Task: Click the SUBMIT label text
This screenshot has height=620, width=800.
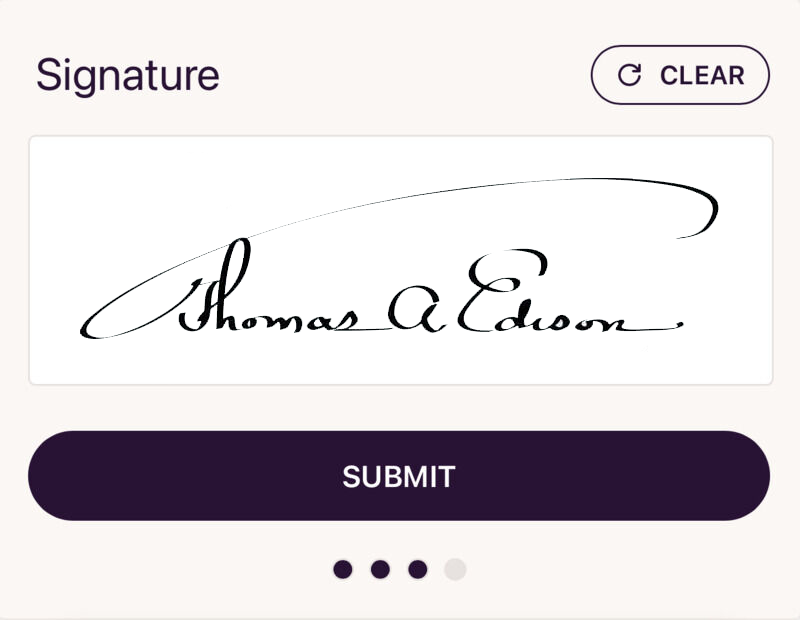Action: click(x=399, y=476)
